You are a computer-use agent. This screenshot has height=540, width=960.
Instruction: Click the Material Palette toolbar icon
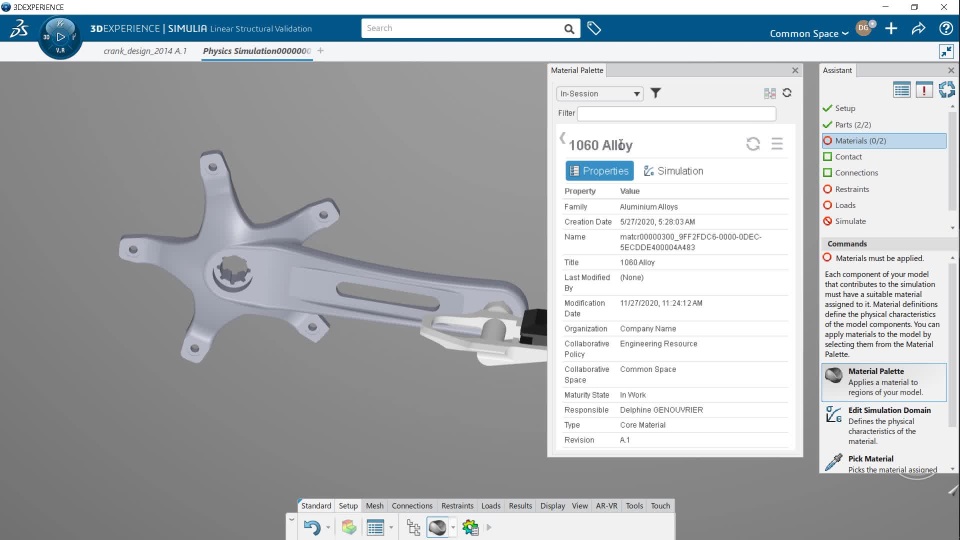(x=437, y=527)
